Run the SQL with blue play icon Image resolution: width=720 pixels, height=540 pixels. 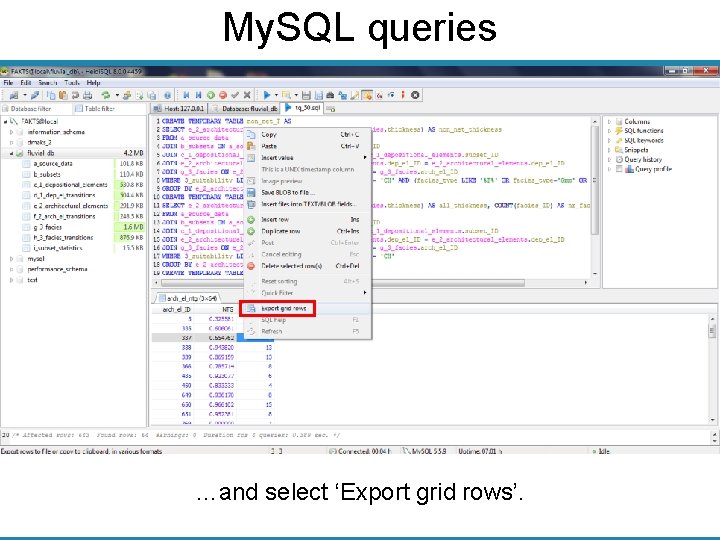pos(266,96)
